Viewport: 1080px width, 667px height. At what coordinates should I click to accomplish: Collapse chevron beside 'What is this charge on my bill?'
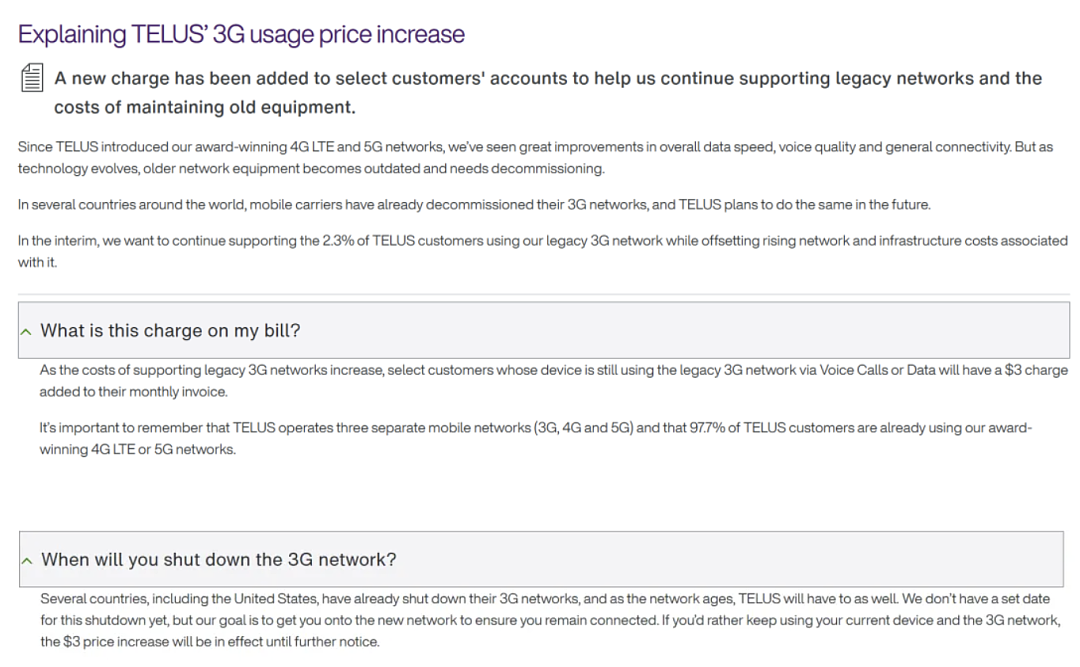pos(26,332)
